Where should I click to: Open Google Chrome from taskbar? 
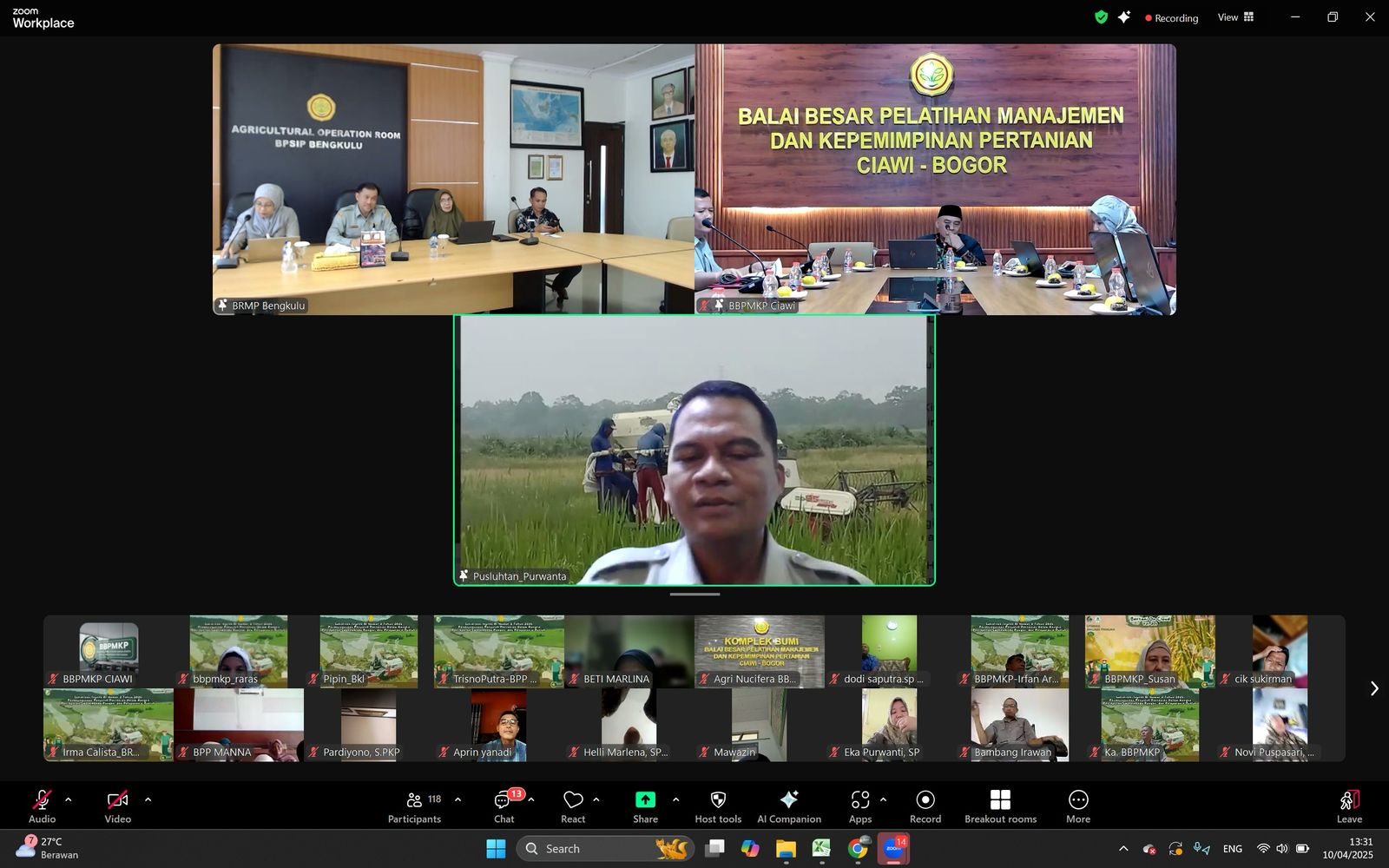[858, 848]
